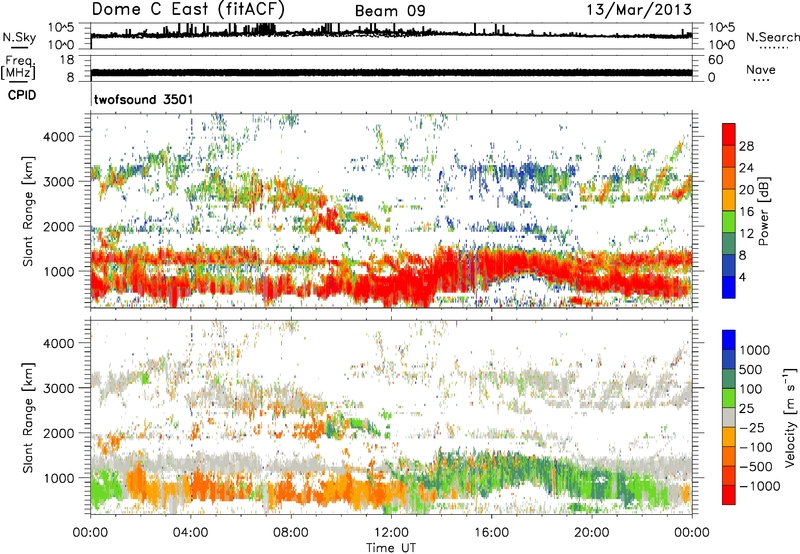Click the '500' value on the Velocity scale
Viewport: 800px width, 554px height.
[751, 370]
